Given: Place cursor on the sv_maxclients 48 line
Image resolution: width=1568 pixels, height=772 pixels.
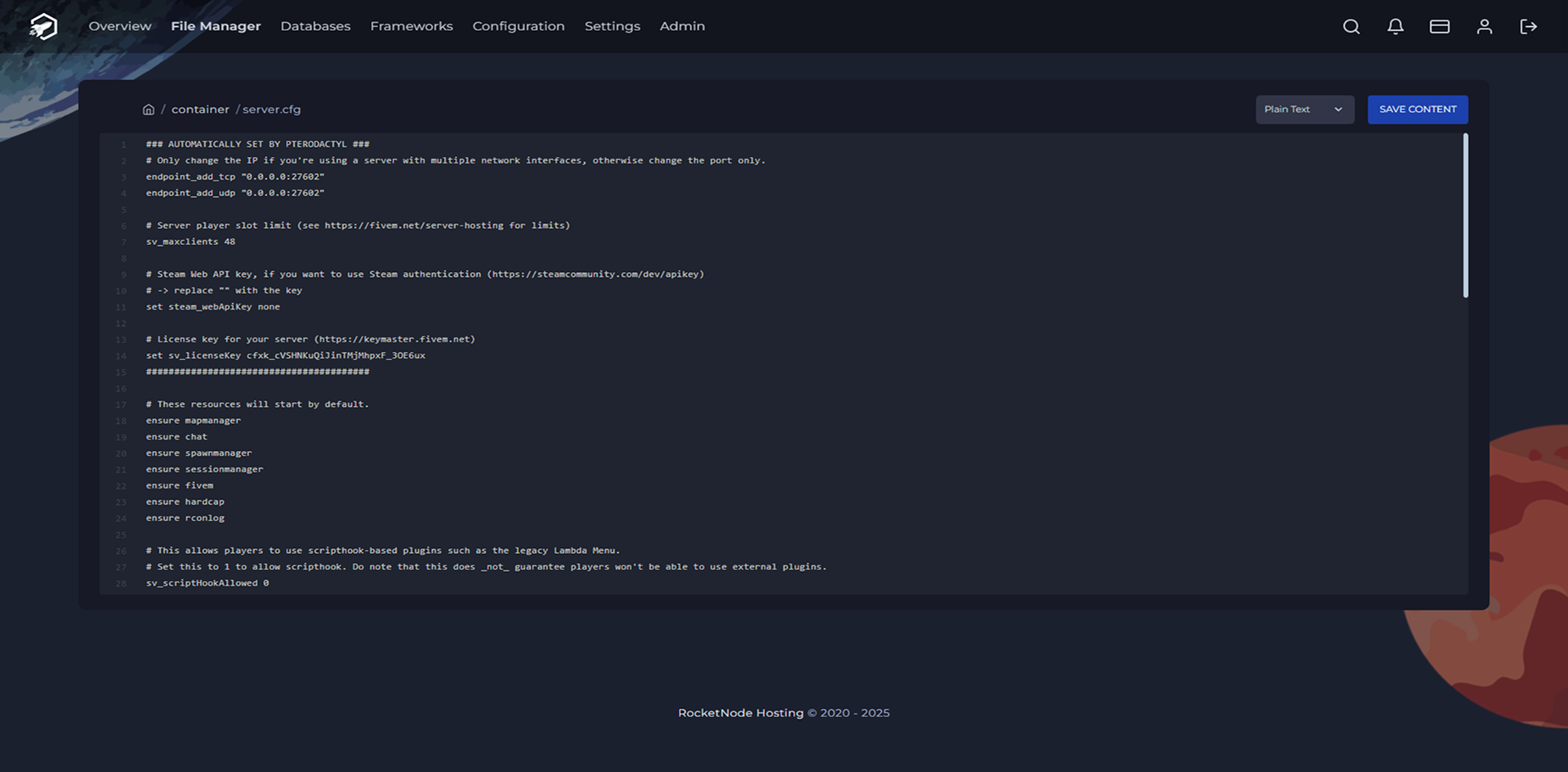Looking at the screenshot, I should point(190,242).
